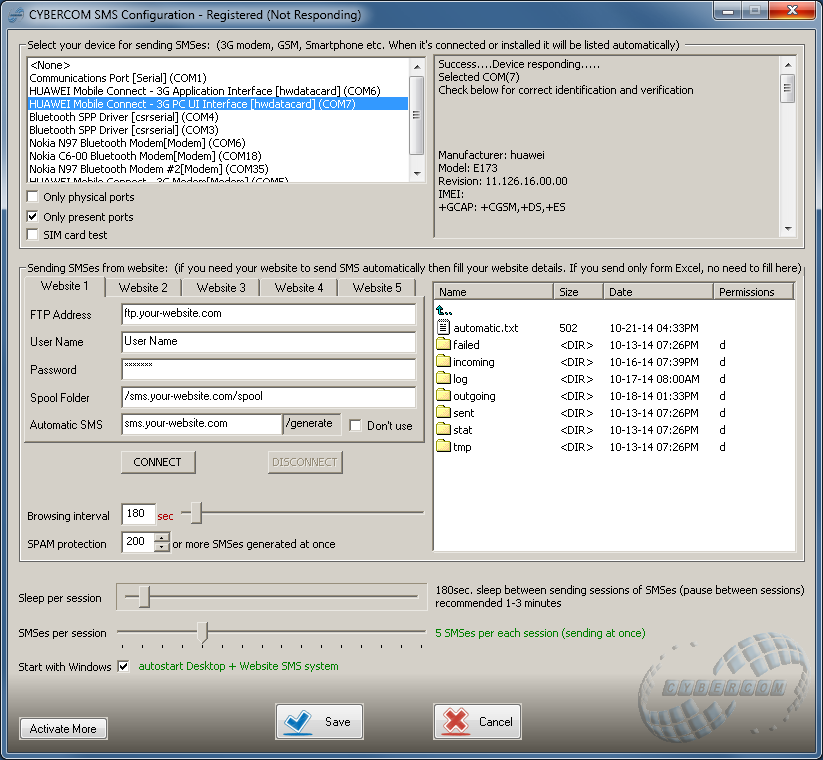Click the Sleep per session slider thumb
The width and height of the screenshot is (823, 760).
point(144,597)
